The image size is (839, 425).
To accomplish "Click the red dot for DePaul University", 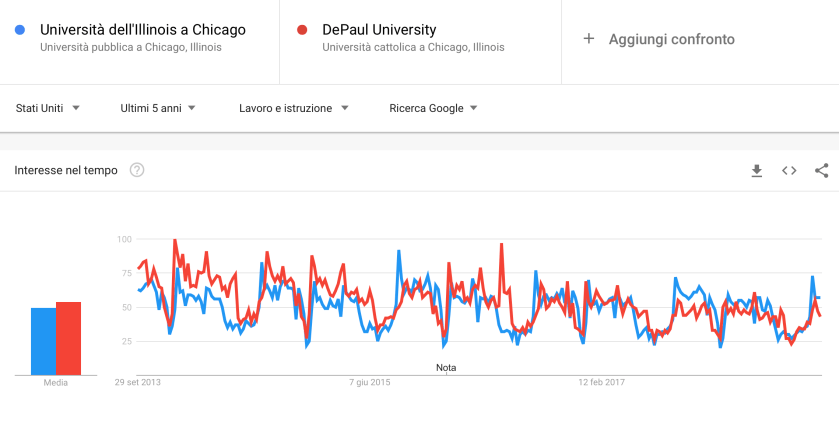I will point(302,30).
